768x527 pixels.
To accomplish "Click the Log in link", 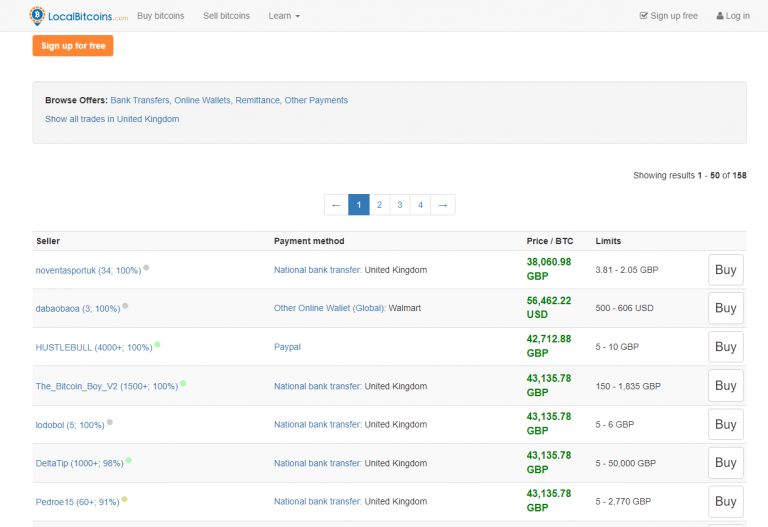I will click(733, 16).
